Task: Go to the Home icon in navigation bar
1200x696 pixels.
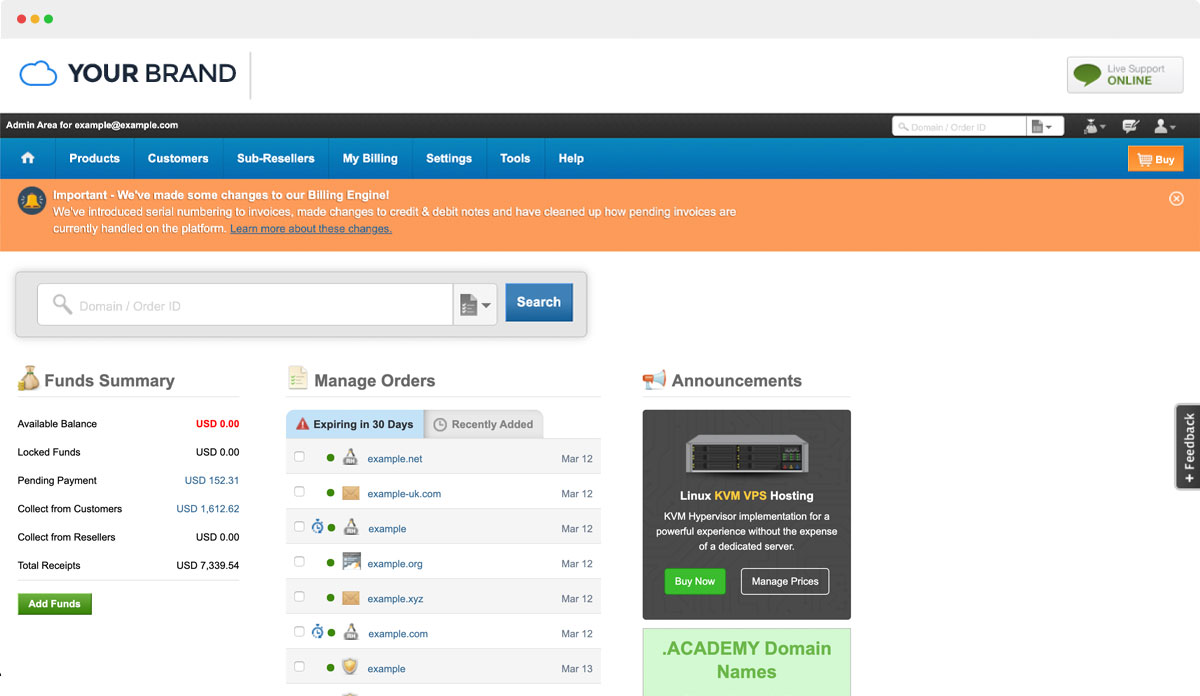Action: pyautogui.click(x=28, y=158)
